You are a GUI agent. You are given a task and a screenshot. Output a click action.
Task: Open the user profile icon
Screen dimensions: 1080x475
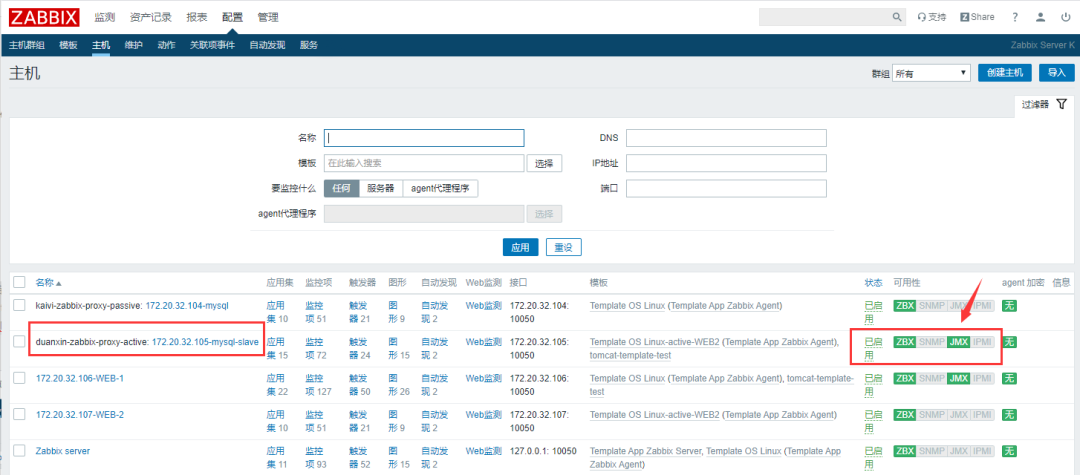click(1041, 17)
